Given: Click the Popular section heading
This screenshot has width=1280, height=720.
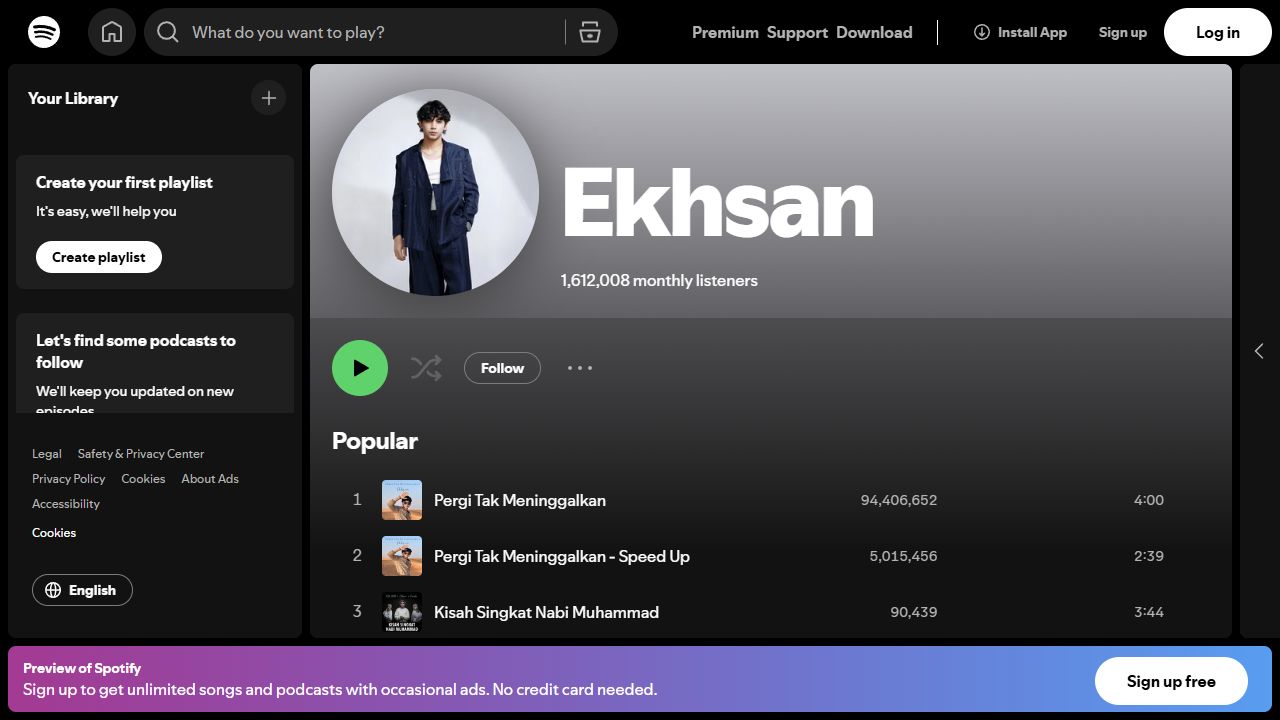Looking at the screenshot, I should point(375,441).
